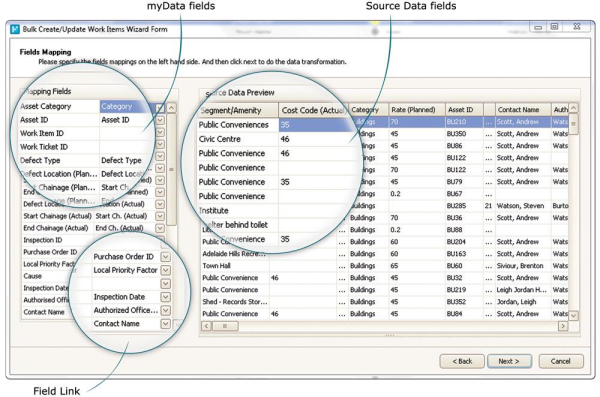Viewport: 600px width, 397px height.
Task: Click the data preview horizontal scrollbar right arrow
Action: [x=562, y=326]
